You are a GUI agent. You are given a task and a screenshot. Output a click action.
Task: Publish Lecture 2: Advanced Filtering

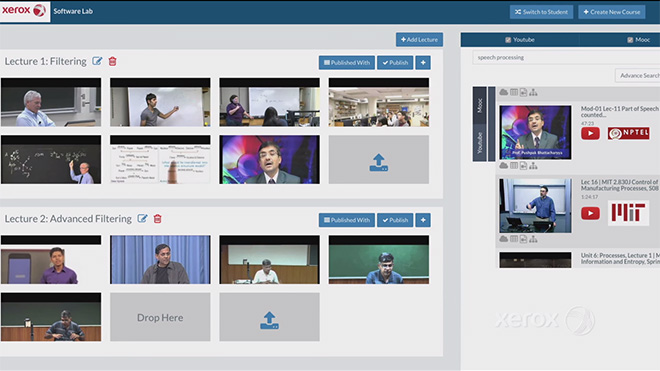[x=395, y=220]
